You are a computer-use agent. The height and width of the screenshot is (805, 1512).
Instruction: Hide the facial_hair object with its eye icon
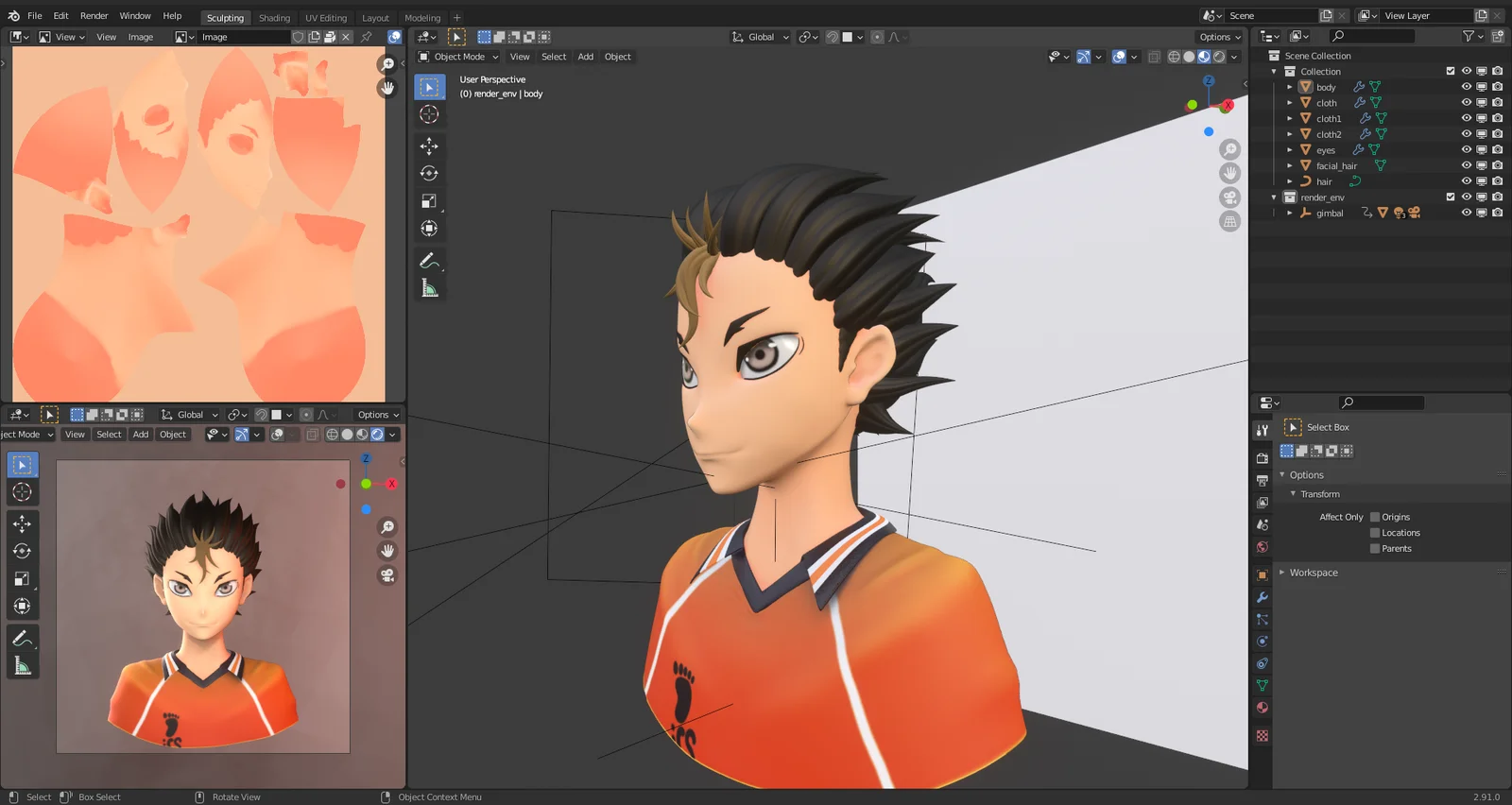click(1467, 165)
